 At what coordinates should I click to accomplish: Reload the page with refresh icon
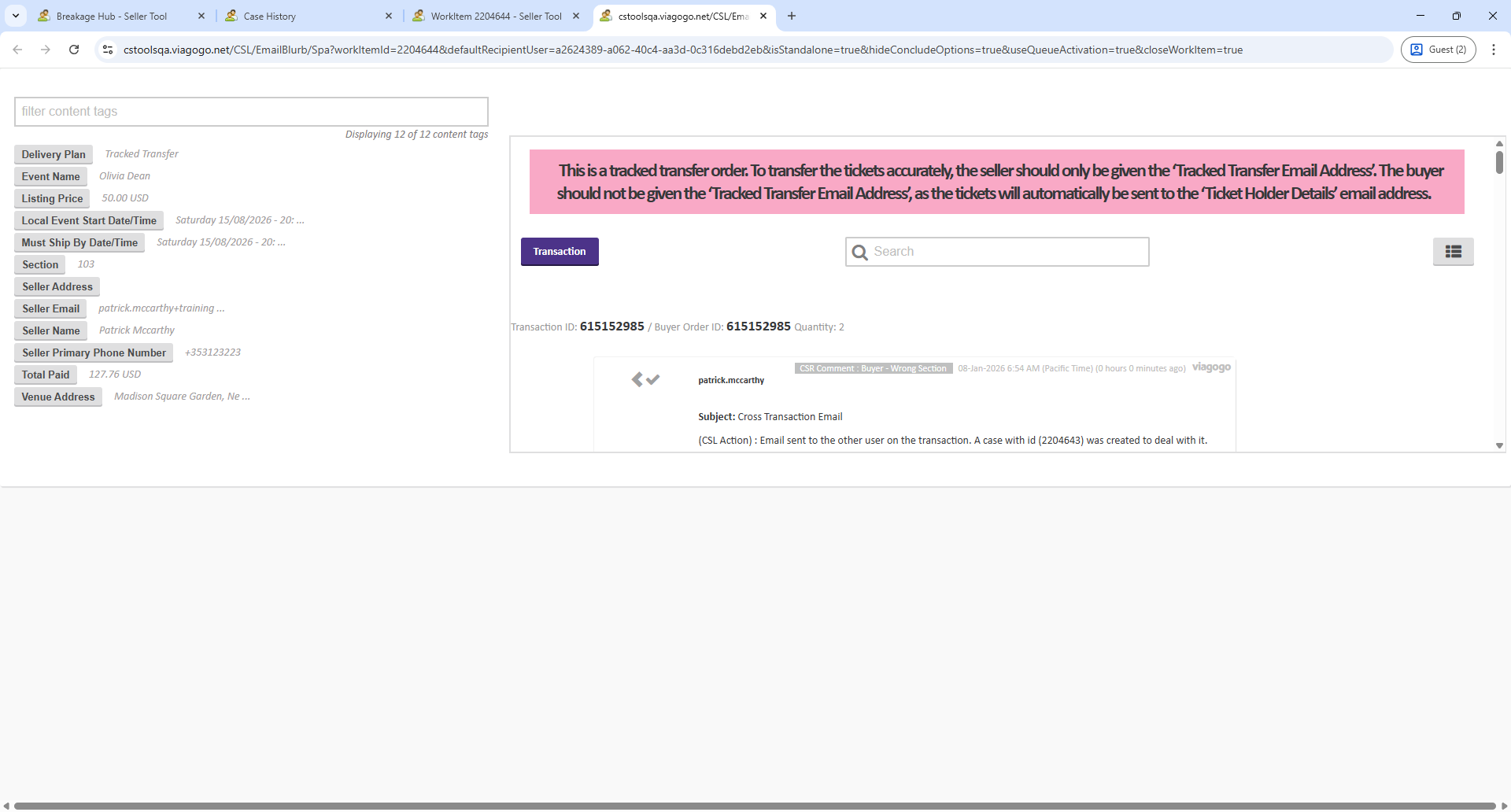pos(74,50)
